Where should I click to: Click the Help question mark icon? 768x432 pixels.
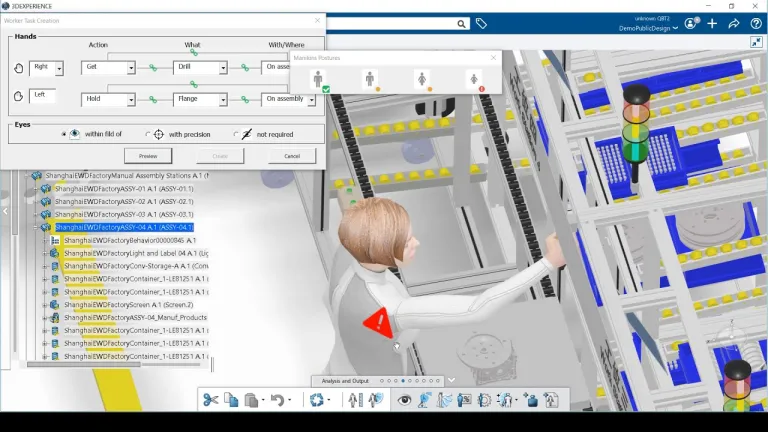click(x=756, y=23)
